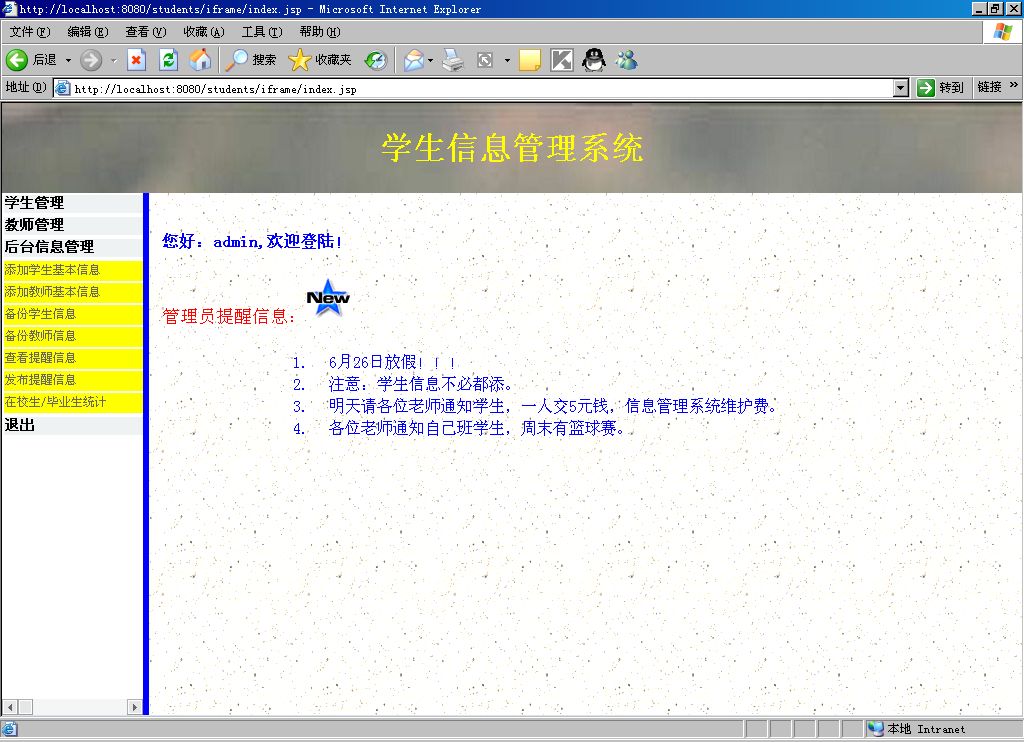This screenshot has width=1024, height=742.
Task: Click the page icon in address bar
Action: point(63,88)
